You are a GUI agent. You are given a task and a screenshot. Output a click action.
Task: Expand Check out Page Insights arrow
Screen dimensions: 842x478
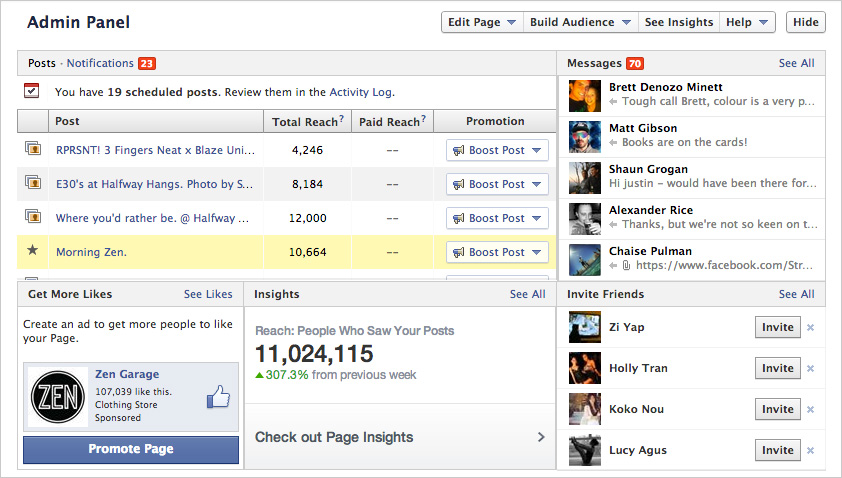(x=541, y=437)
